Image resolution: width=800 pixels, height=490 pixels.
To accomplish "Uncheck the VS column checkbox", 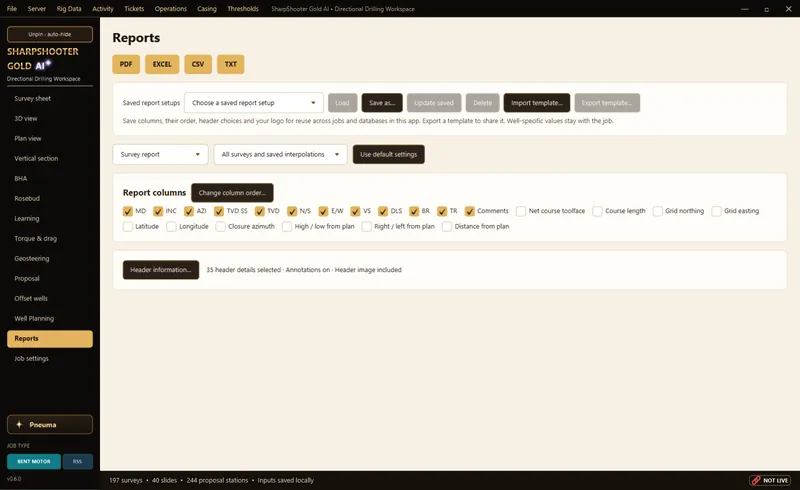I will pyautogui.click(x=355, y=211).
